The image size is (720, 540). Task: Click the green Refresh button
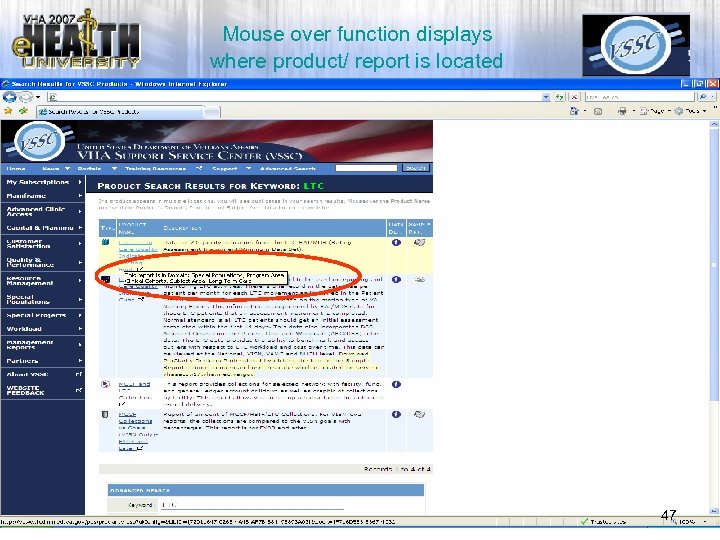coord(559,97)
